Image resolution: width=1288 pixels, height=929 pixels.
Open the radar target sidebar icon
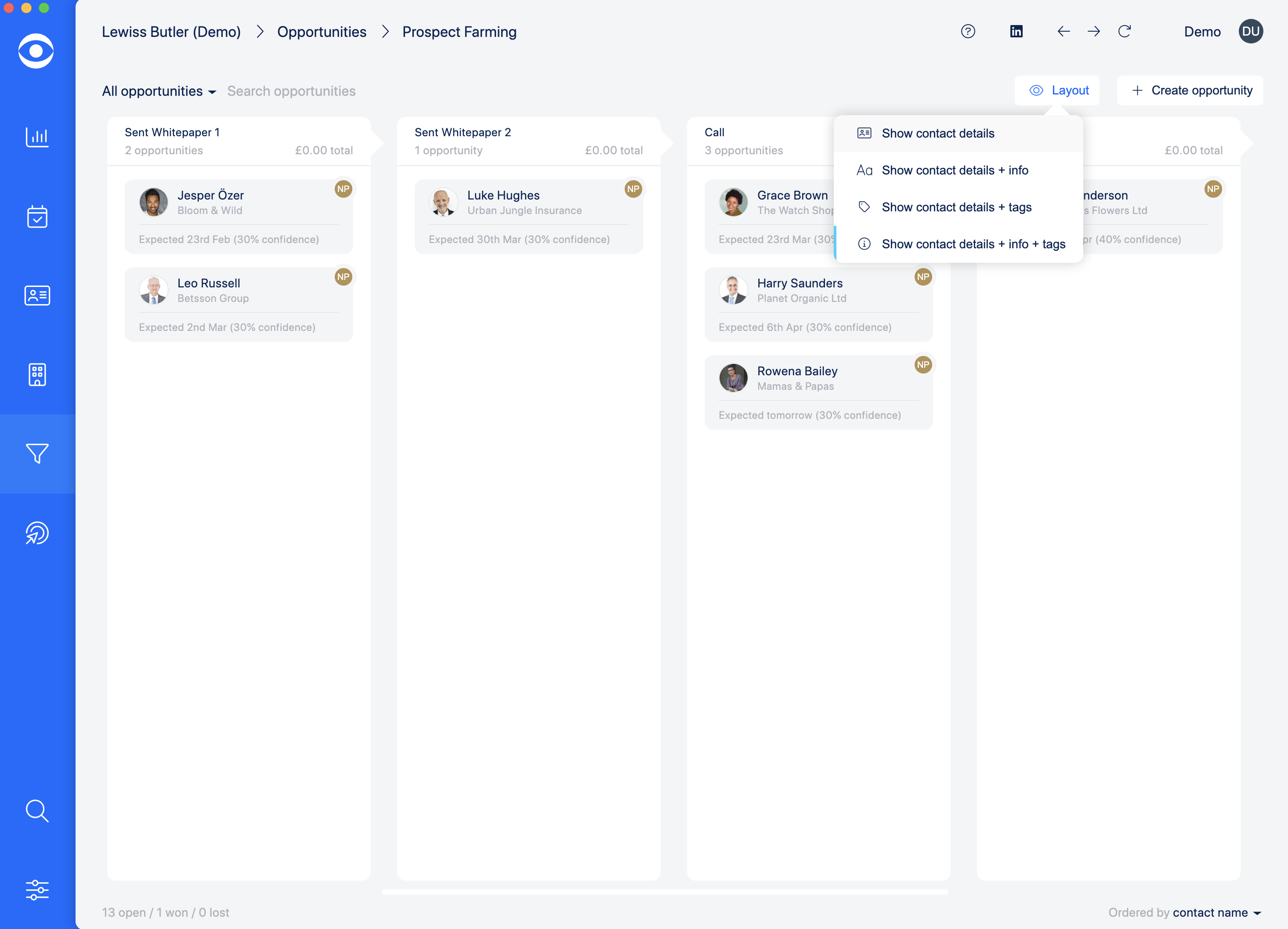[37, 533]
